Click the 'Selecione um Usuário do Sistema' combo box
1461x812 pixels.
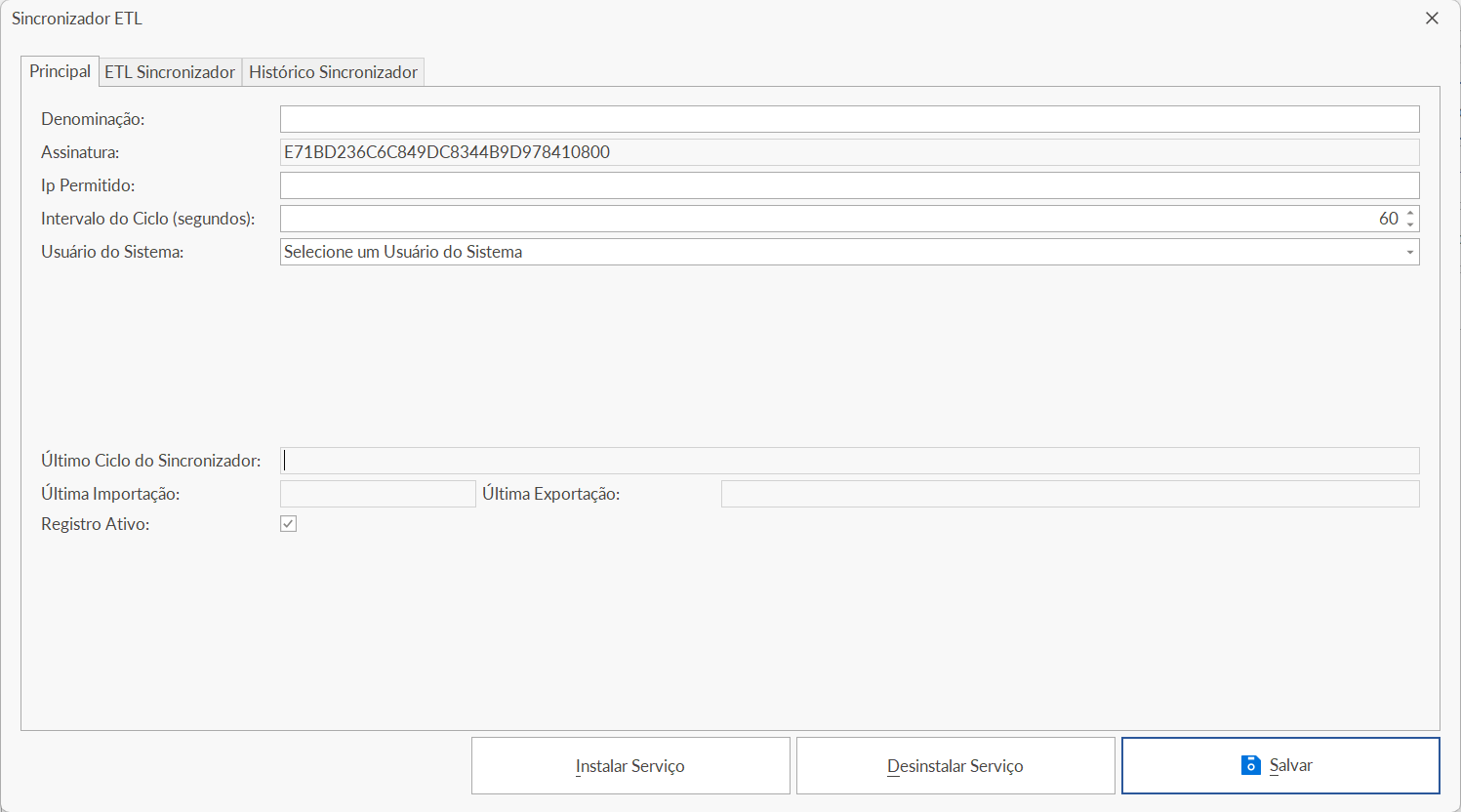839,252
